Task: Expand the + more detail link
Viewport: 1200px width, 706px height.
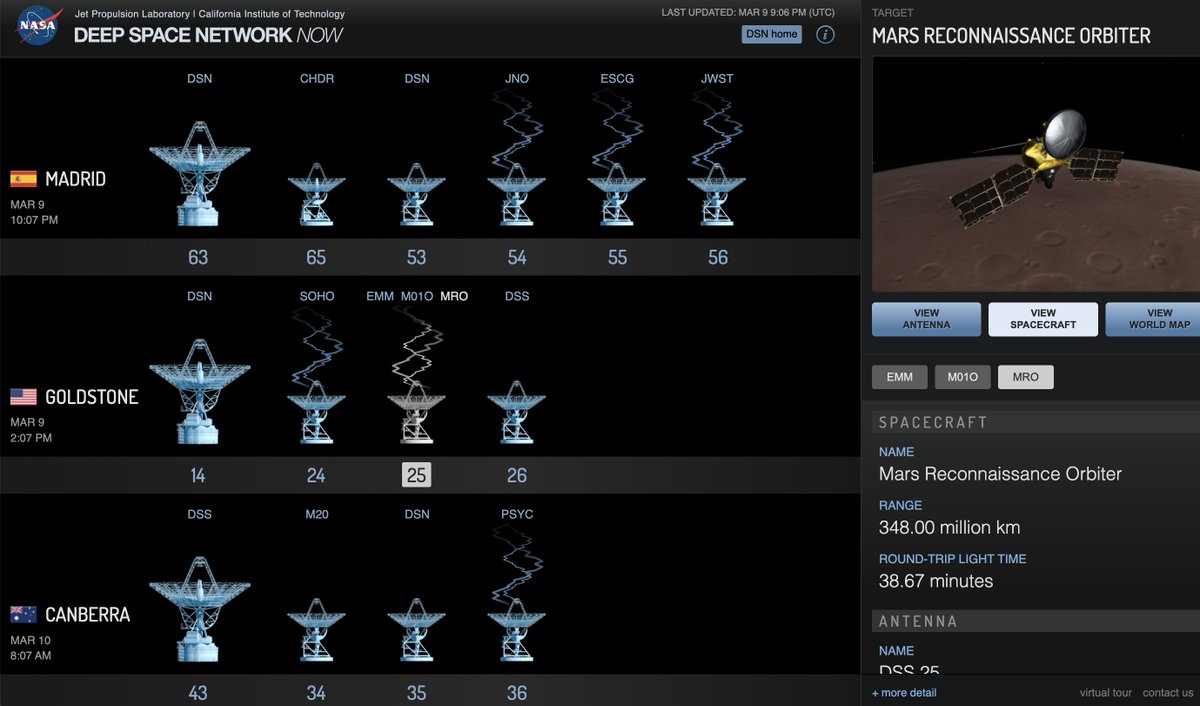Action: tap(904, 692)
